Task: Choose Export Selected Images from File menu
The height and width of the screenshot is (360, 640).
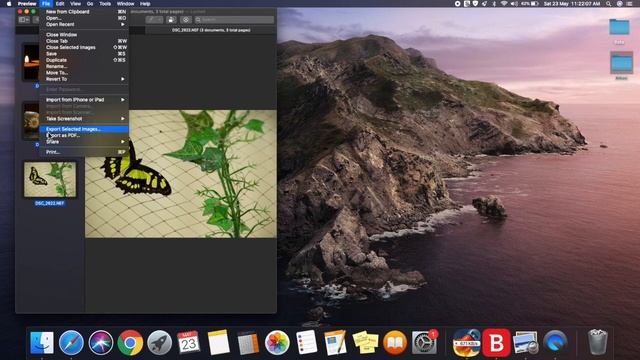Action: 84,129
